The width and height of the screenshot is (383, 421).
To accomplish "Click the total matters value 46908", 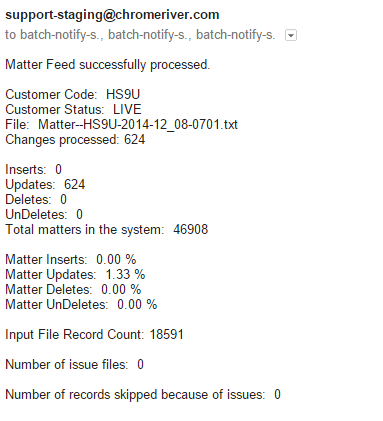I will point(191,230).
